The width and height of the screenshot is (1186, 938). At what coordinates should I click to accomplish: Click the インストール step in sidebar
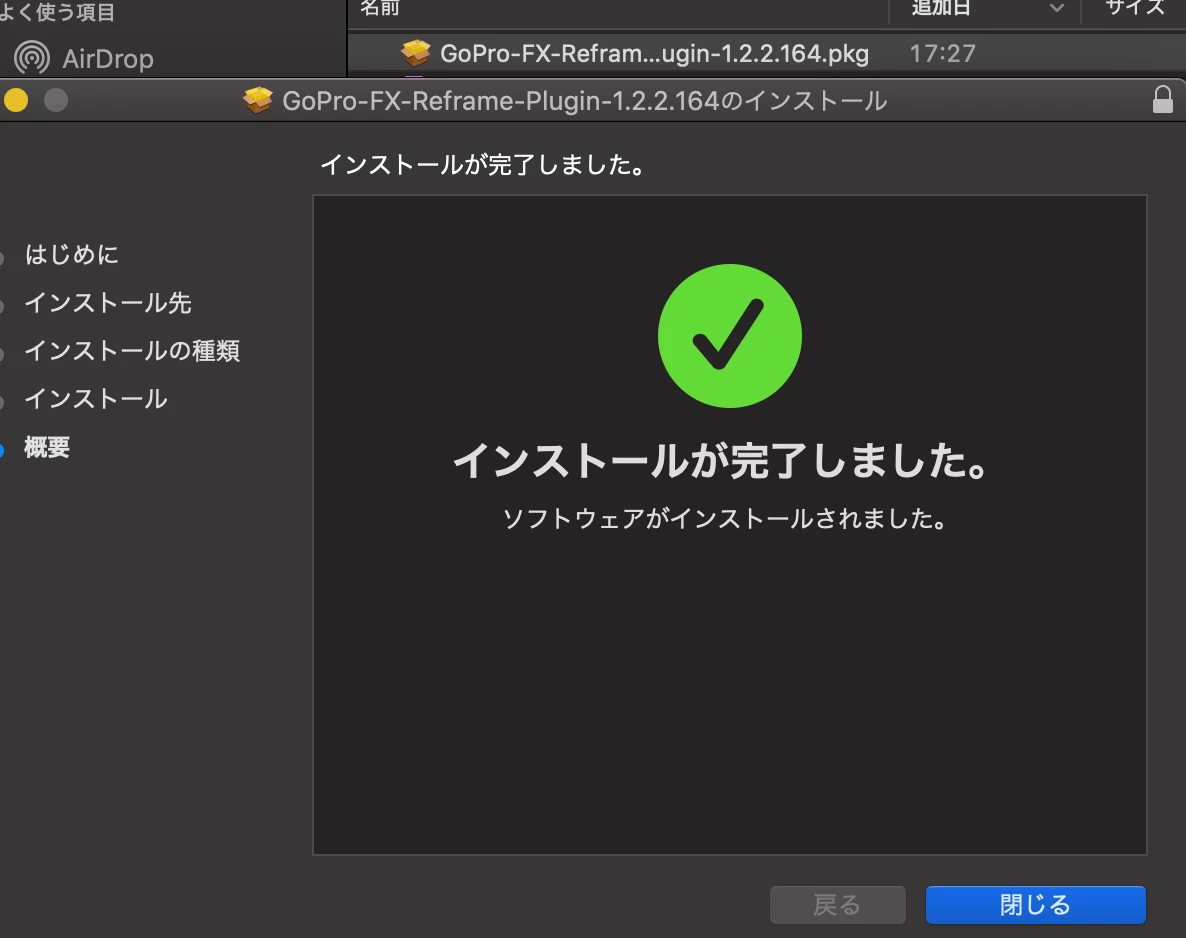point(96,399)
